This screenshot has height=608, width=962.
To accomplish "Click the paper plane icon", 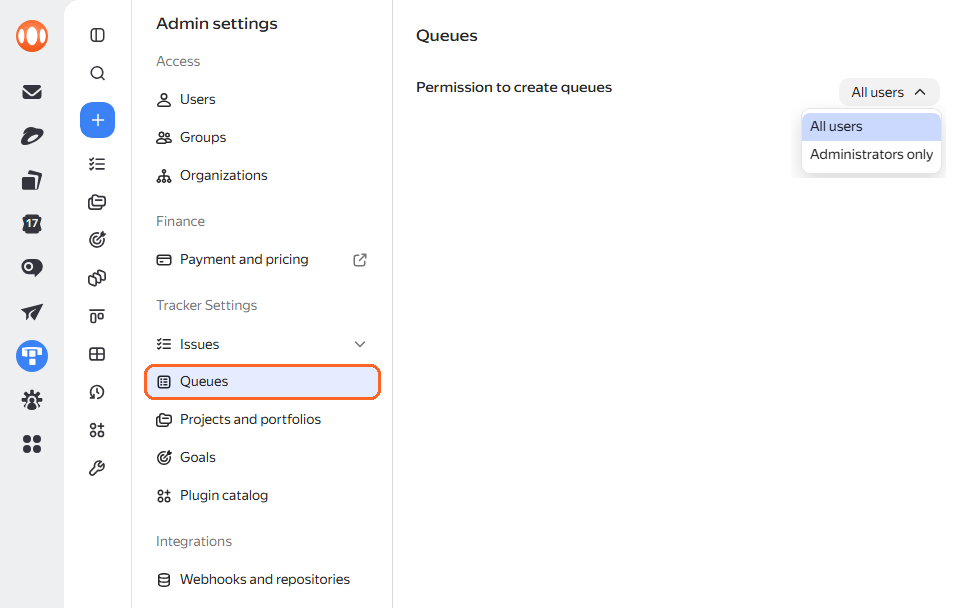I will pos(32,312).
